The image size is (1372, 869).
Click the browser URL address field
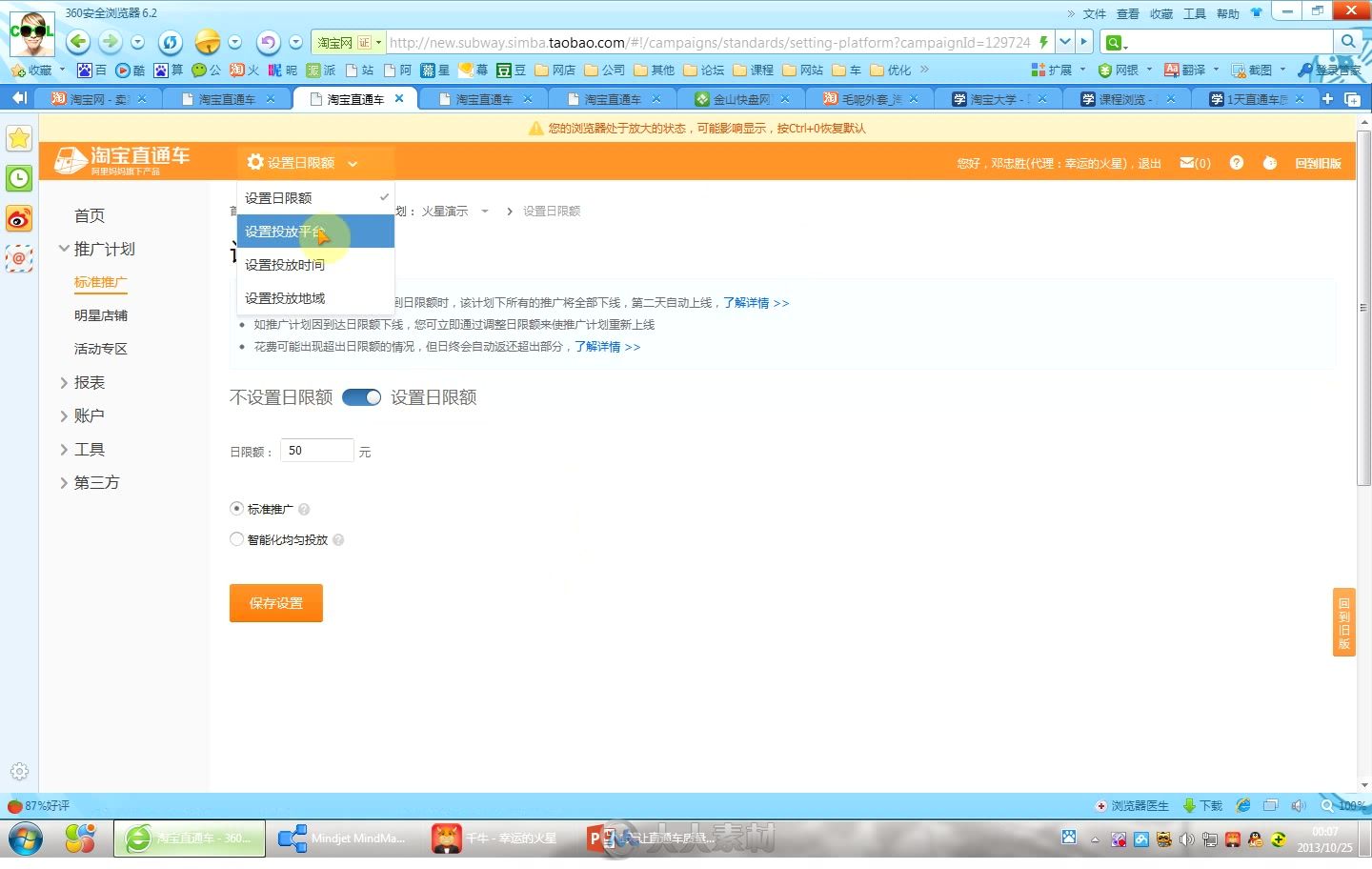coord(710,42)
